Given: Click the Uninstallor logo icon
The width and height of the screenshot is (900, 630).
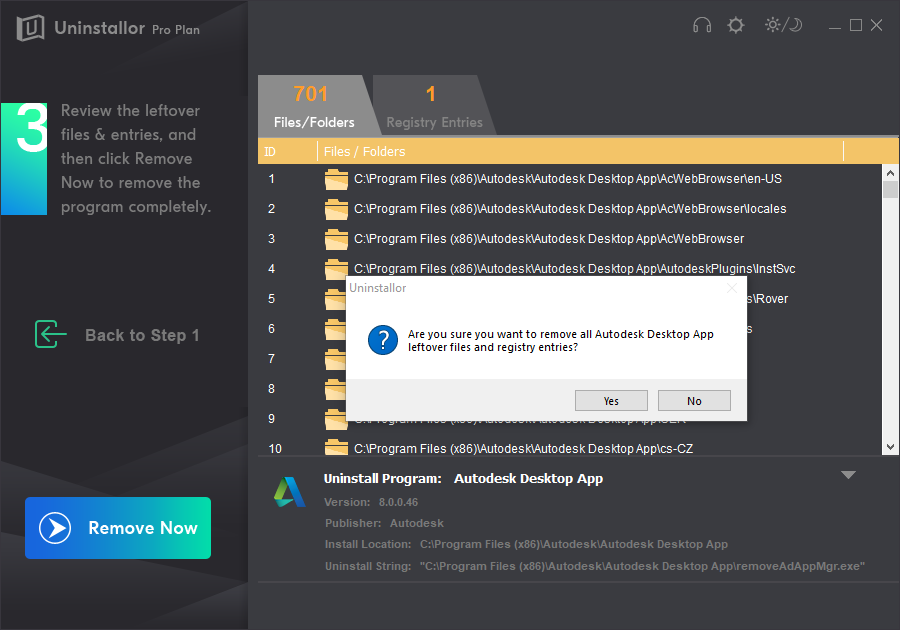Looking at the screenshot, I should coord(30,28).
